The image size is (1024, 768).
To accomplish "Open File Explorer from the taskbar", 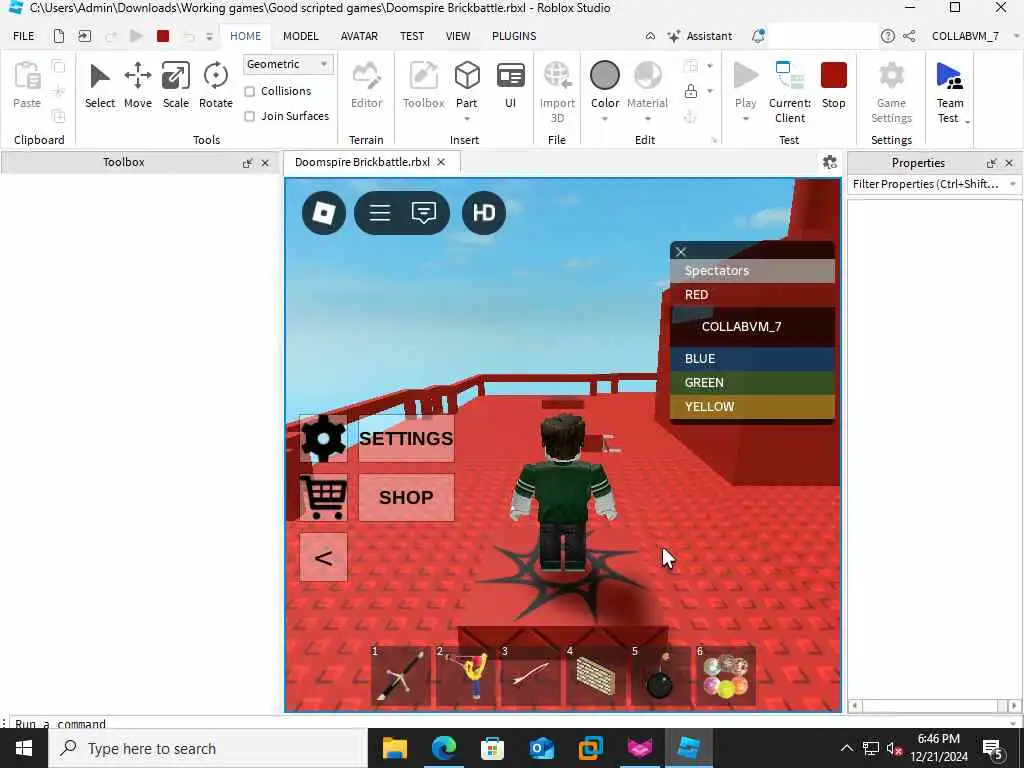I will pyautogui.click(x=394, y=748).
